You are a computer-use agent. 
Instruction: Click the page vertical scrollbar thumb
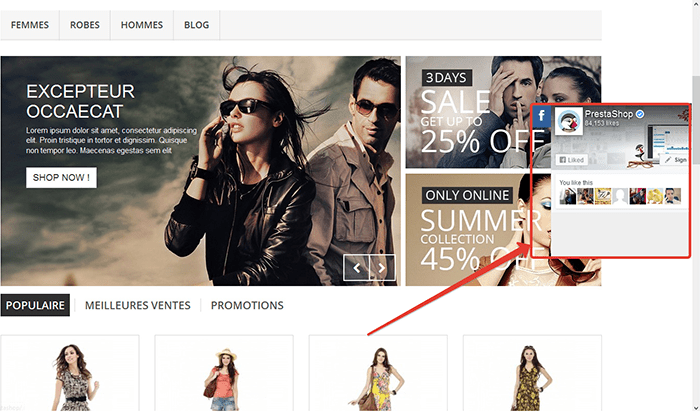pos(696,120)
